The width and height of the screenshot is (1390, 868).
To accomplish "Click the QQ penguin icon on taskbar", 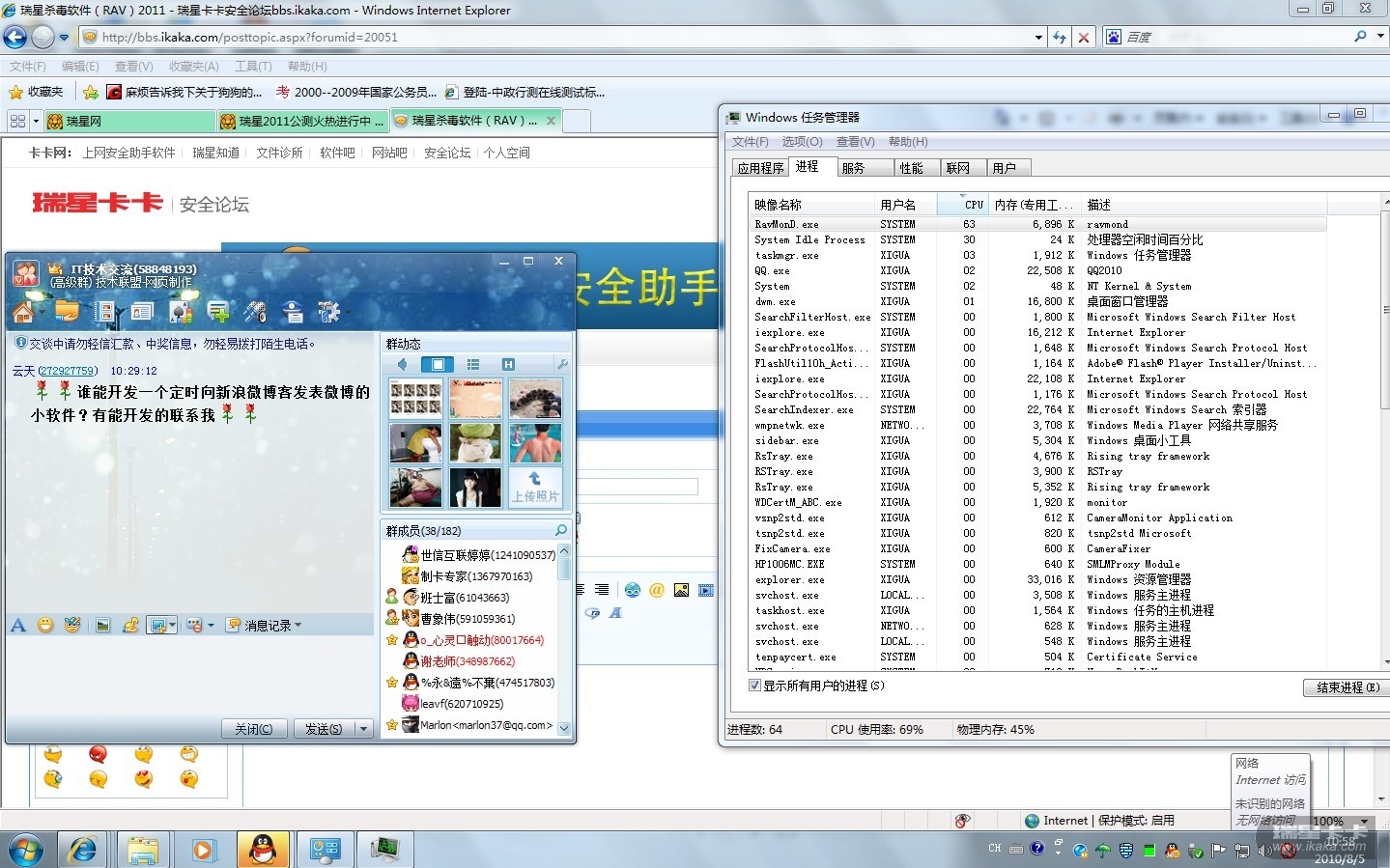I will point(262,850).
